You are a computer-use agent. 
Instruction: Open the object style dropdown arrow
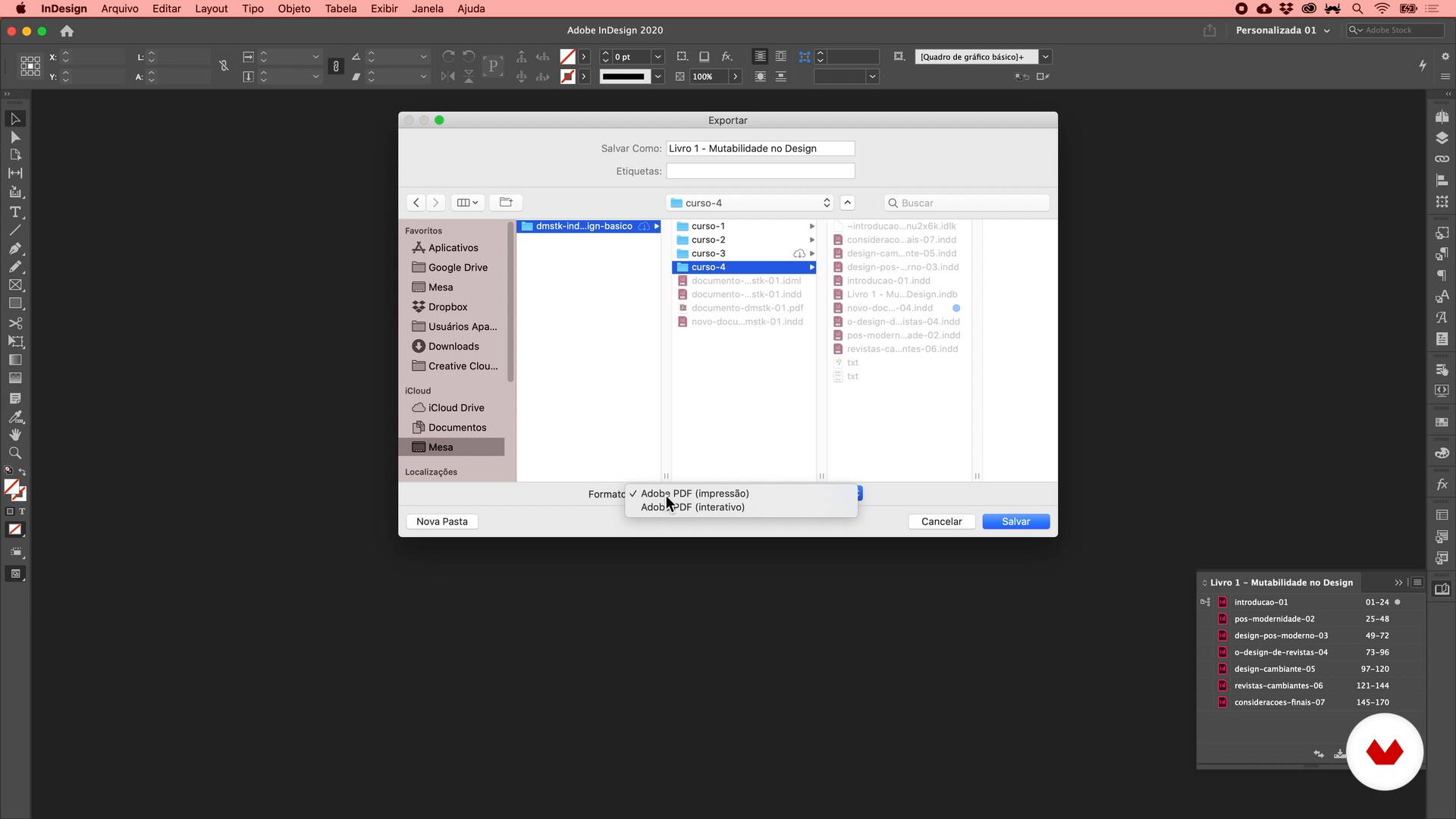point(1045,57)
